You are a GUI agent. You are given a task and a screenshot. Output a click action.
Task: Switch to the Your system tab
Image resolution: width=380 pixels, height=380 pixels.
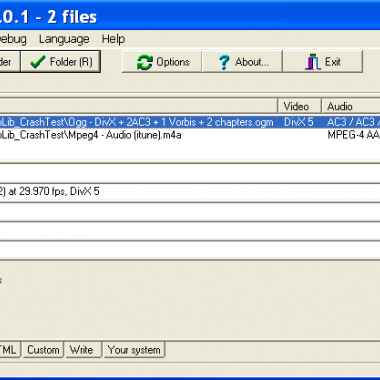[x=134, y=350]
